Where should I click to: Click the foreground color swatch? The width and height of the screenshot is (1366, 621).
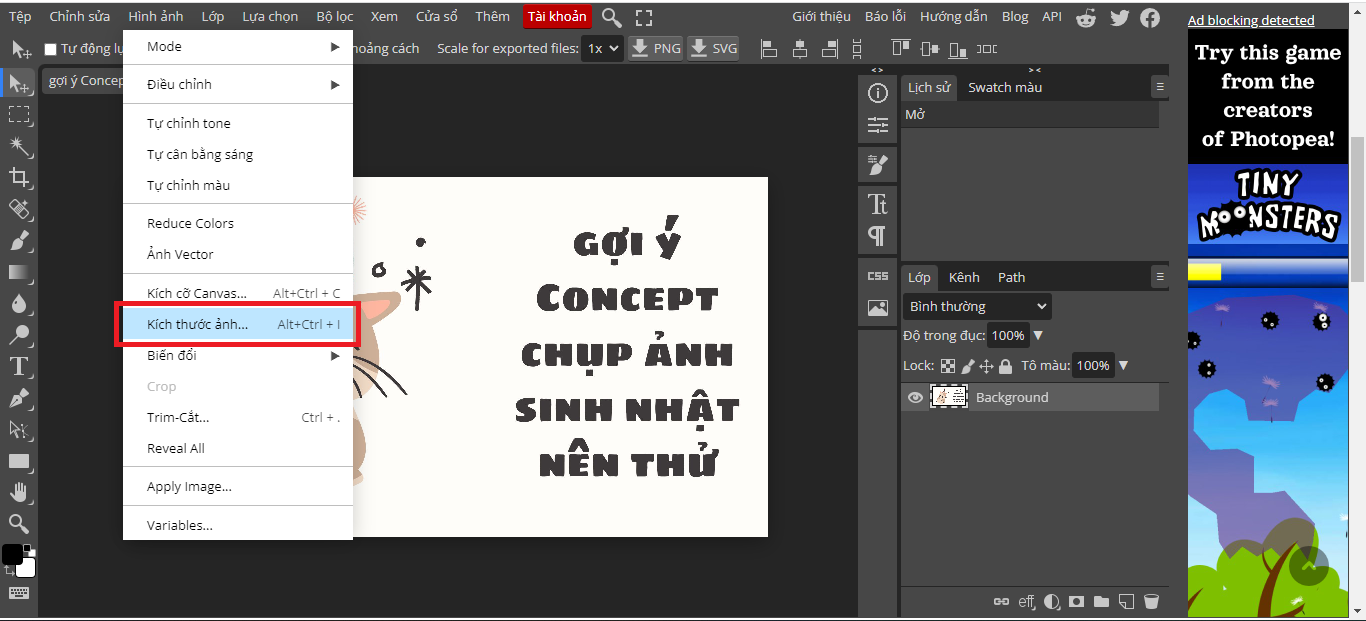(14, 553)
